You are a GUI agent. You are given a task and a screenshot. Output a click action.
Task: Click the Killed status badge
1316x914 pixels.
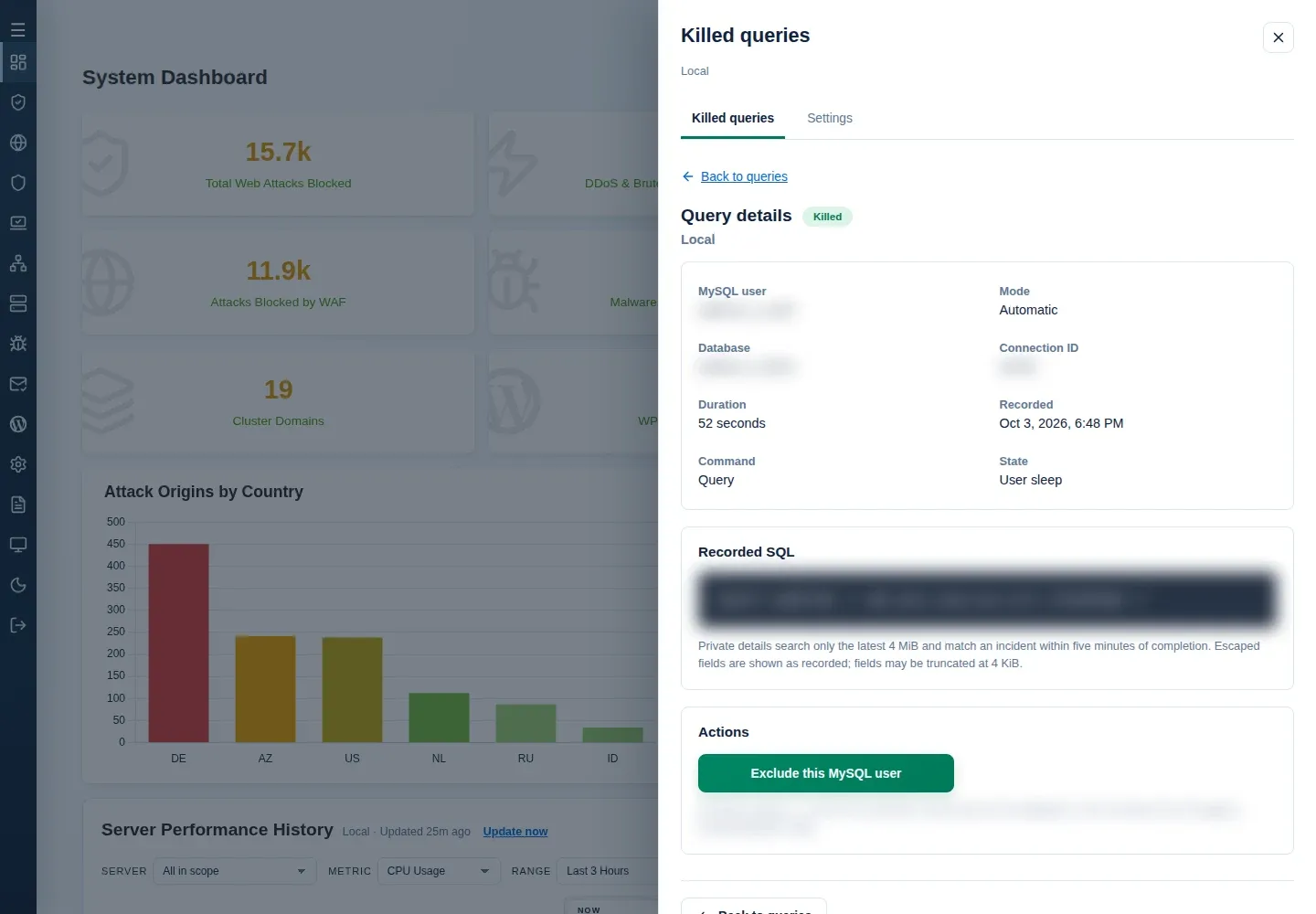pyautogui.click(x=827, y=217)
